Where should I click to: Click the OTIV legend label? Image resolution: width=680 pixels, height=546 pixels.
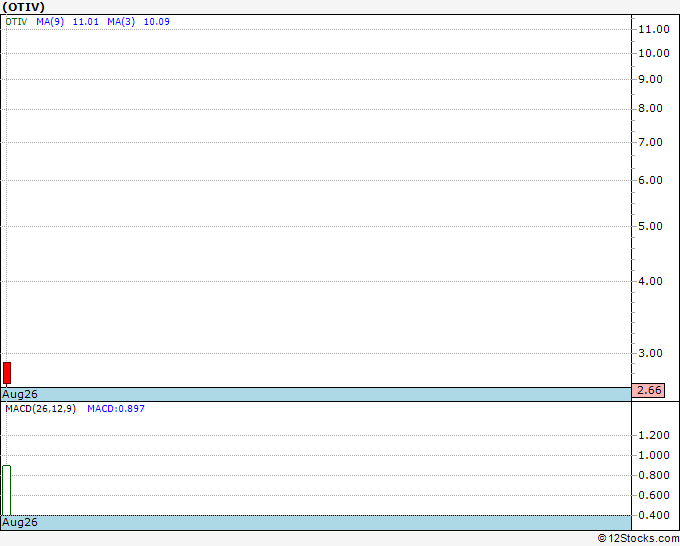click(x=16, y=22)
